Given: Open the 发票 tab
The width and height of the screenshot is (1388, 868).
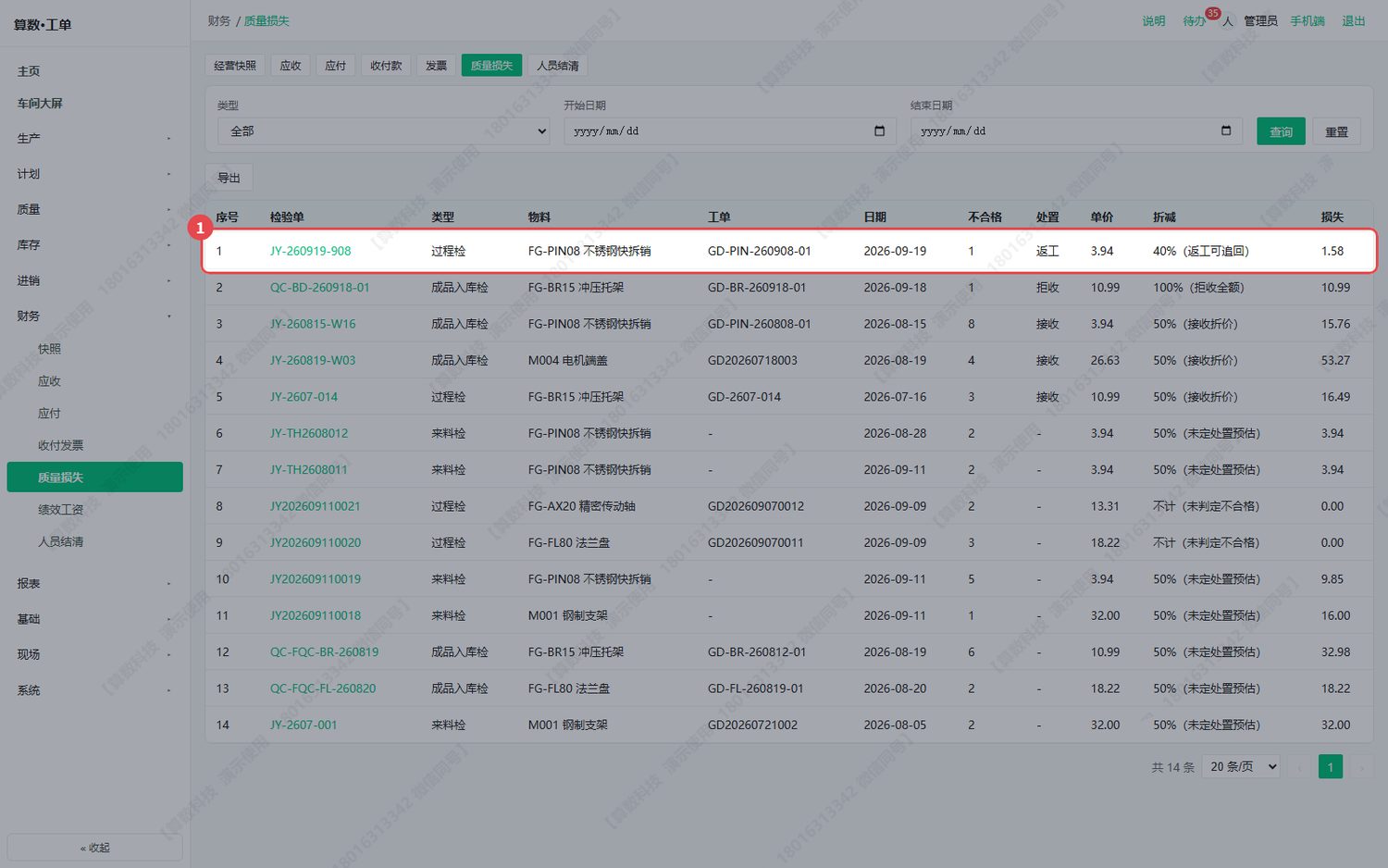Looking at the screenshot, I should [436, 66].
